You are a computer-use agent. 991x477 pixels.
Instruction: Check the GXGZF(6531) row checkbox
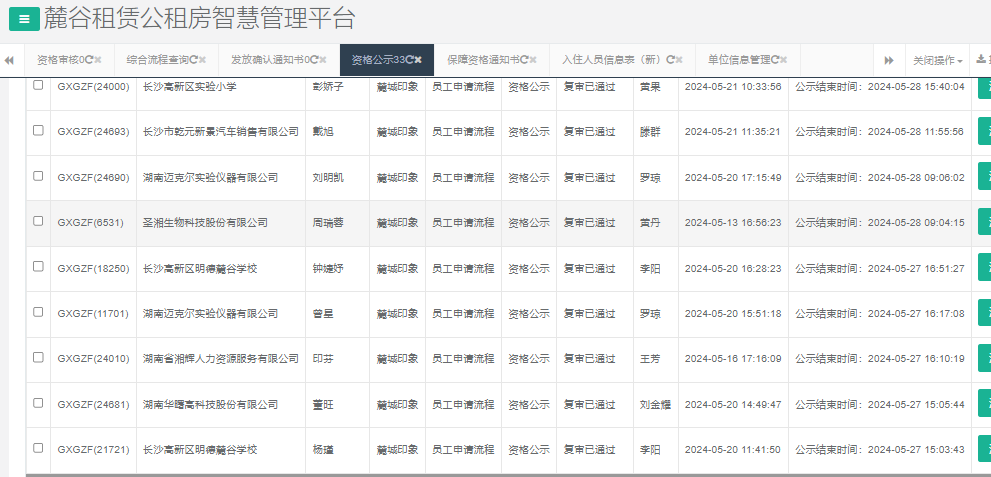click(39, 221)
